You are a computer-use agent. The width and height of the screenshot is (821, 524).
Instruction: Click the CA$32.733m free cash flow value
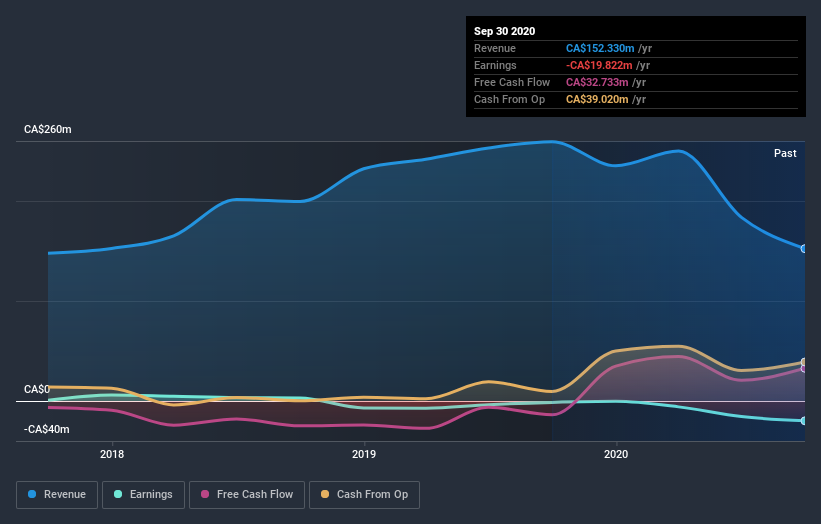tap(597, 82)
